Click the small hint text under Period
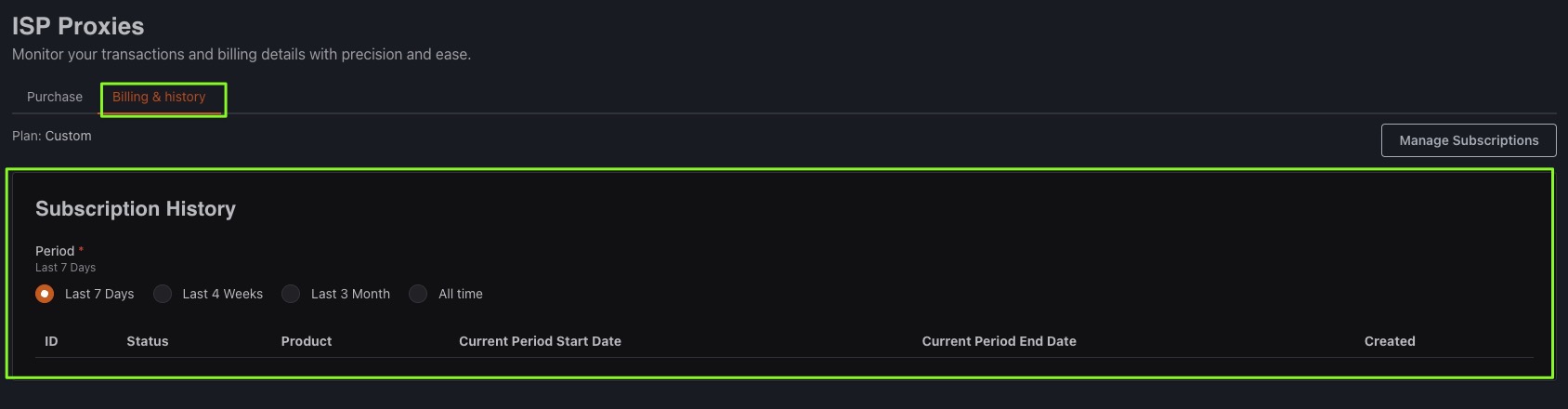 coord(65,268)
